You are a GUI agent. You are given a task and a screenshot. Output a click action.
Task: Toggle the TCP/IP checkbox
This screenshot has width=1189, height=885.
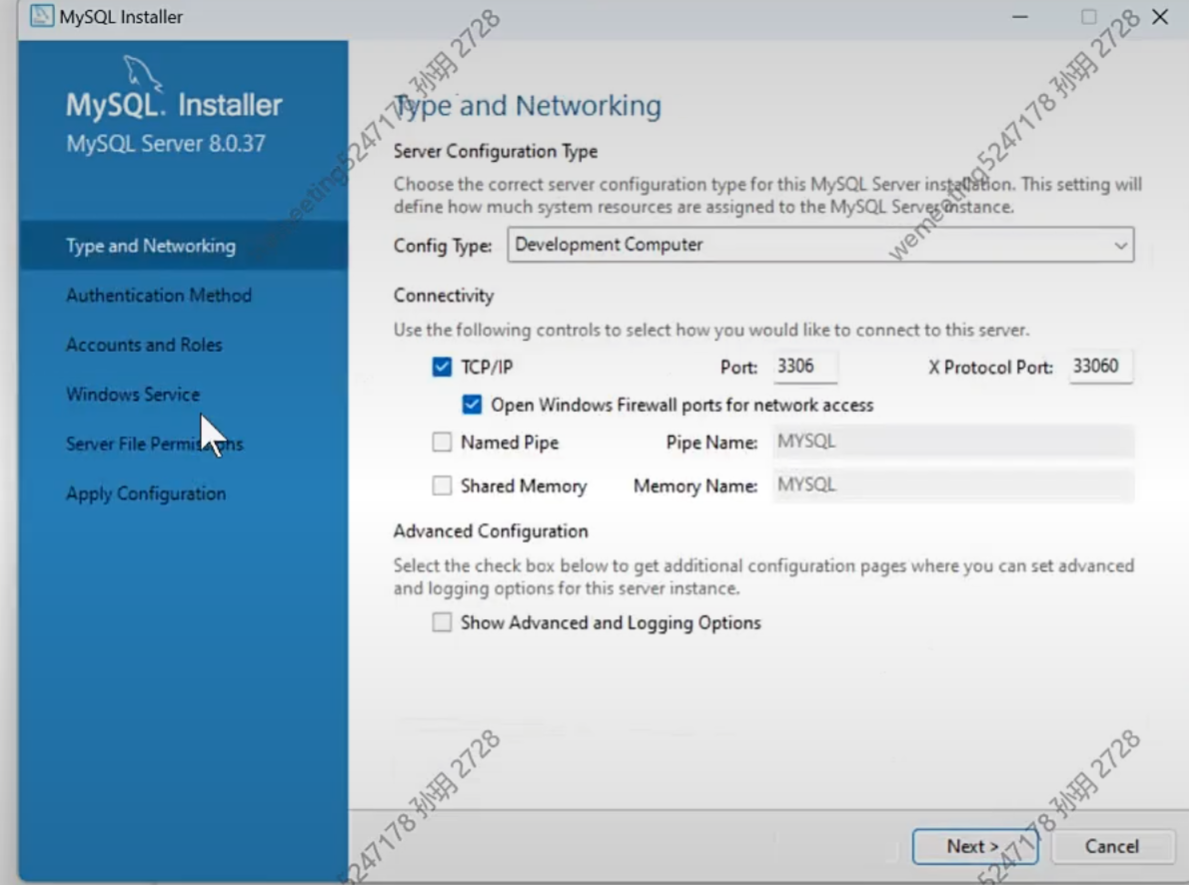(442, 367)
